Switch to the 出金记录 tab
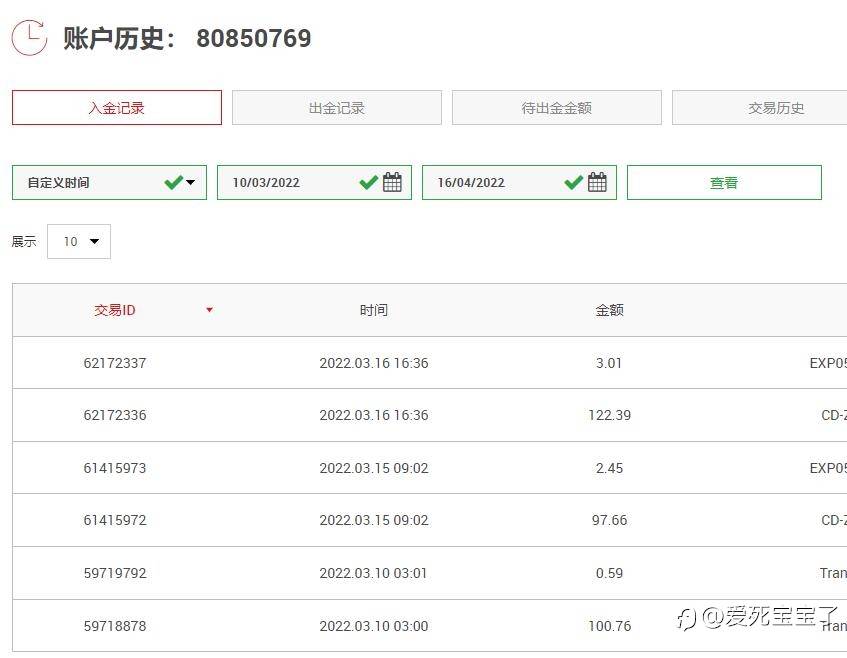 pyautogui.click(x=337, y=108)
